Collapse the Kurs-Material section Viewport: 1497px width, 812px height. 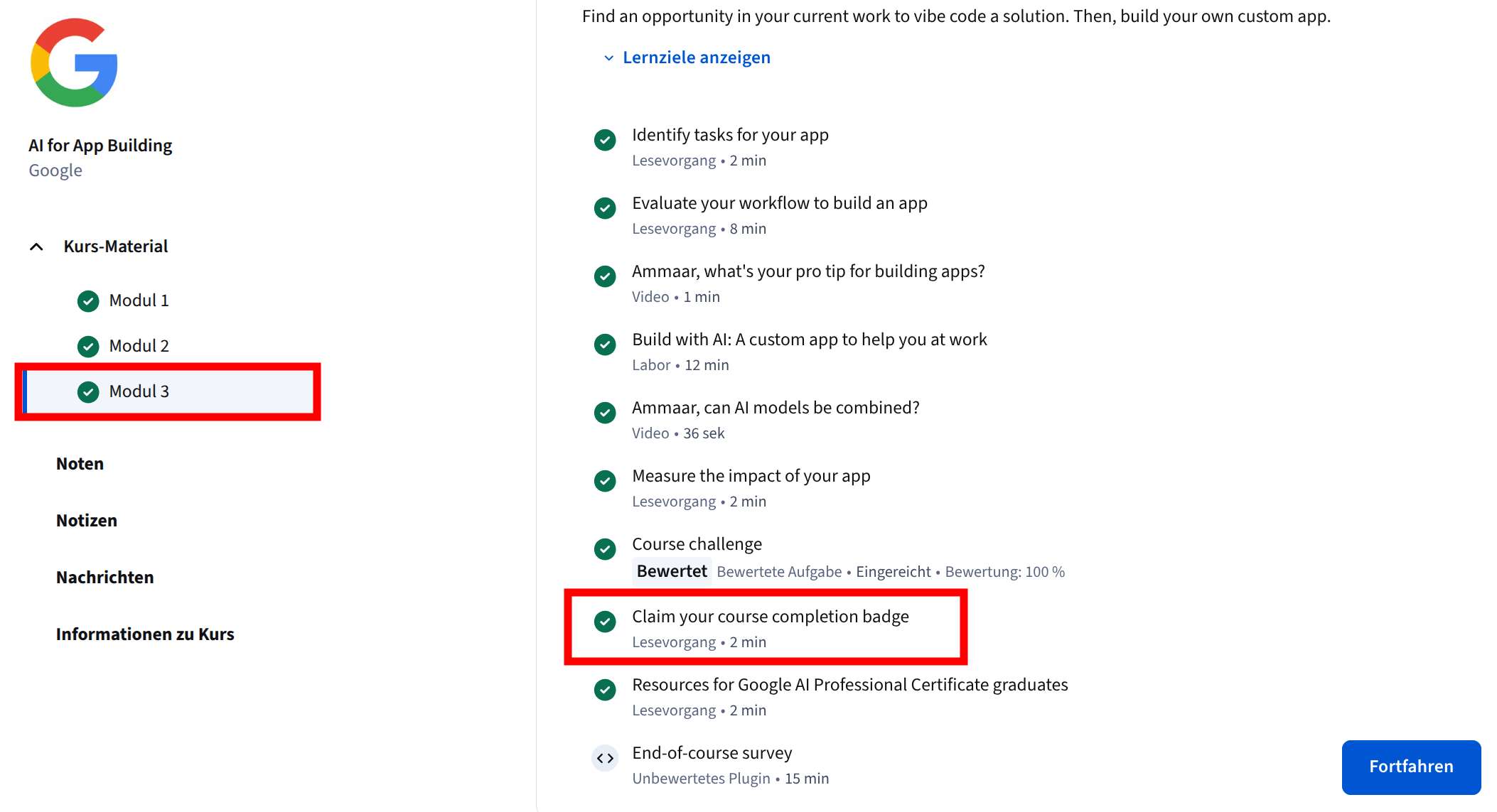37,247
